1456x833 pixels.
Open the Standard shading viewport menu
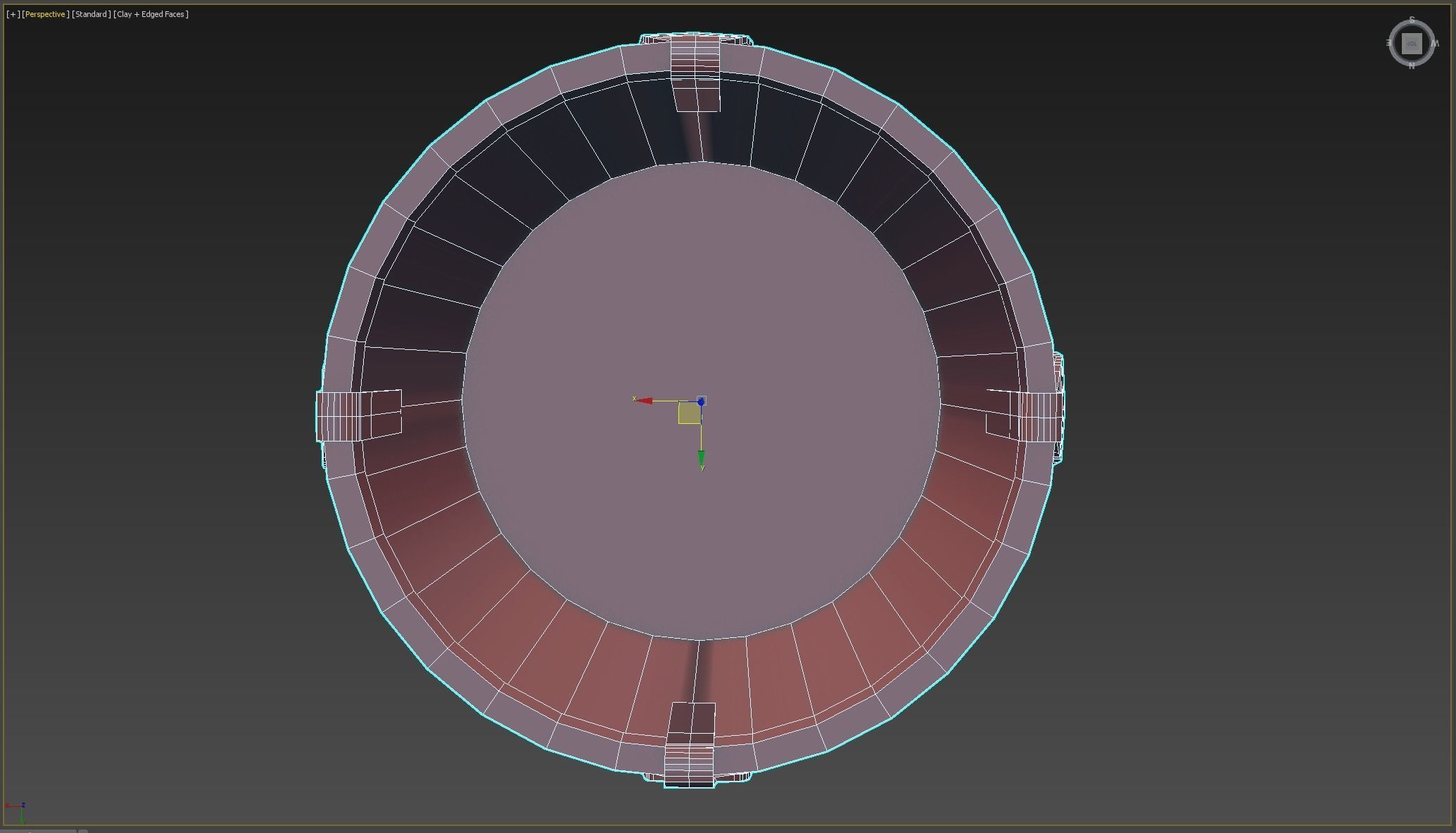91,14
